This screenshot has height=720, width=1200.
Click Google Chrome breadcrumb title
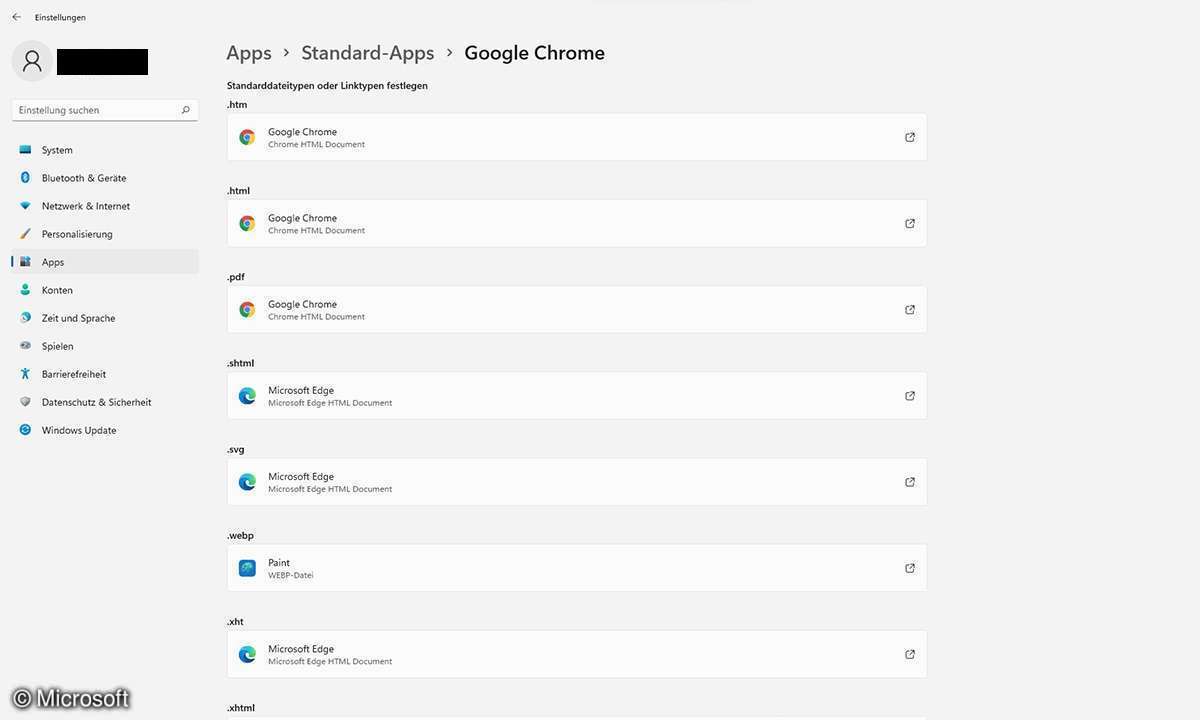535,53
